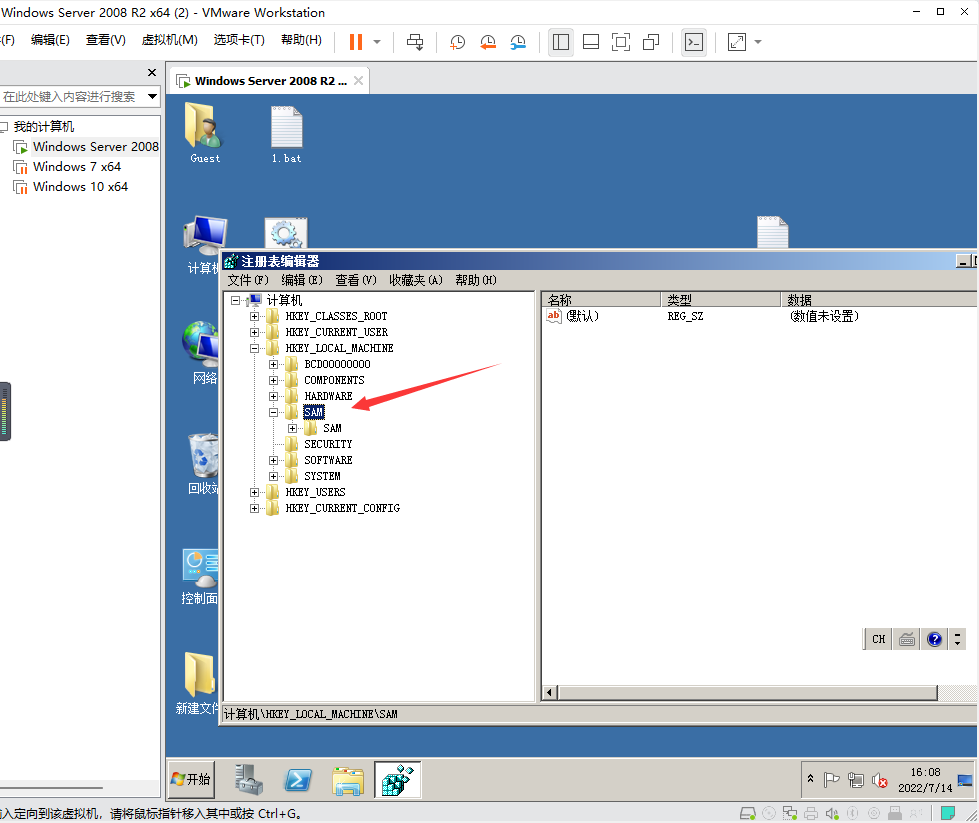Click the stretch guest display icon

pos(737,42)
